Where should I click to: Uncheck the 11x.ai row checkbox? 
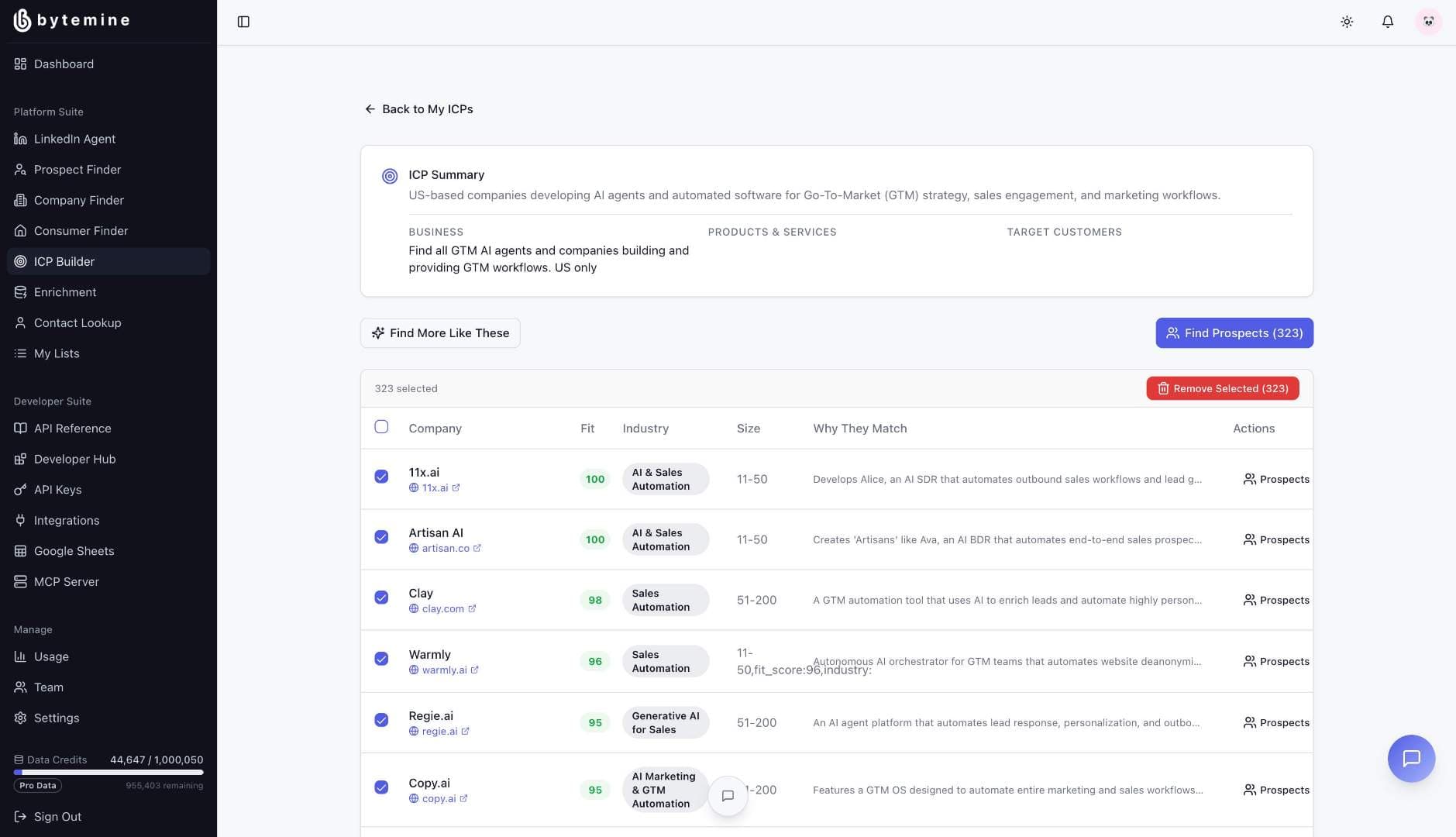click(x=381, y=477)
